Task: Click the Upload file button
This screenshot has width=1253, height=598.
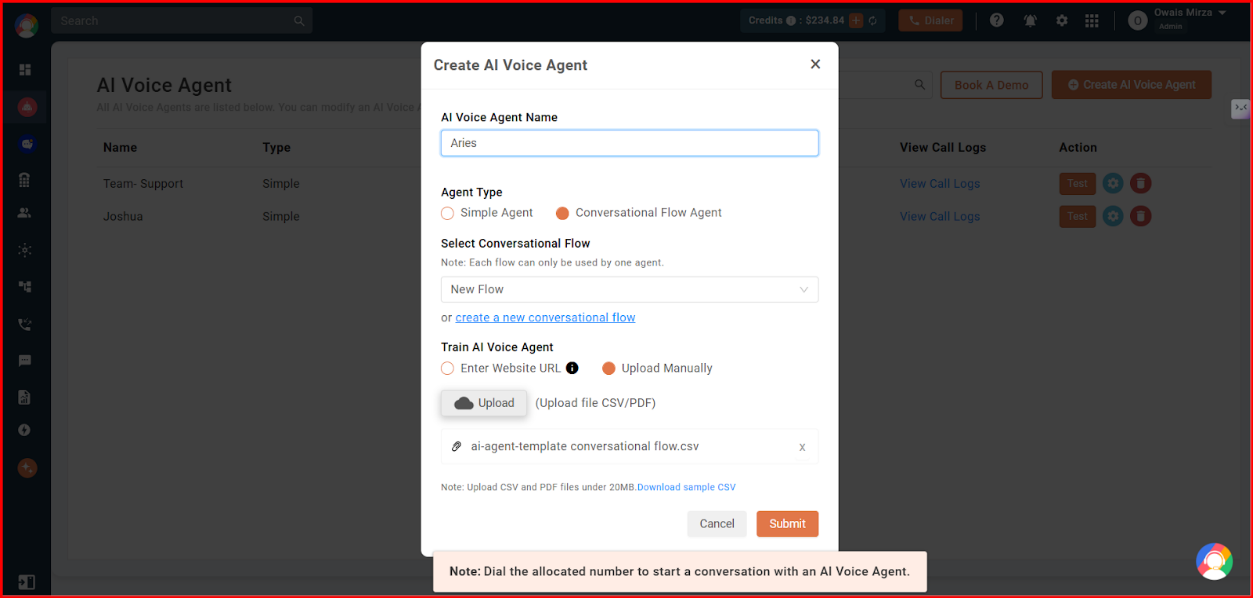Action: 484,403
